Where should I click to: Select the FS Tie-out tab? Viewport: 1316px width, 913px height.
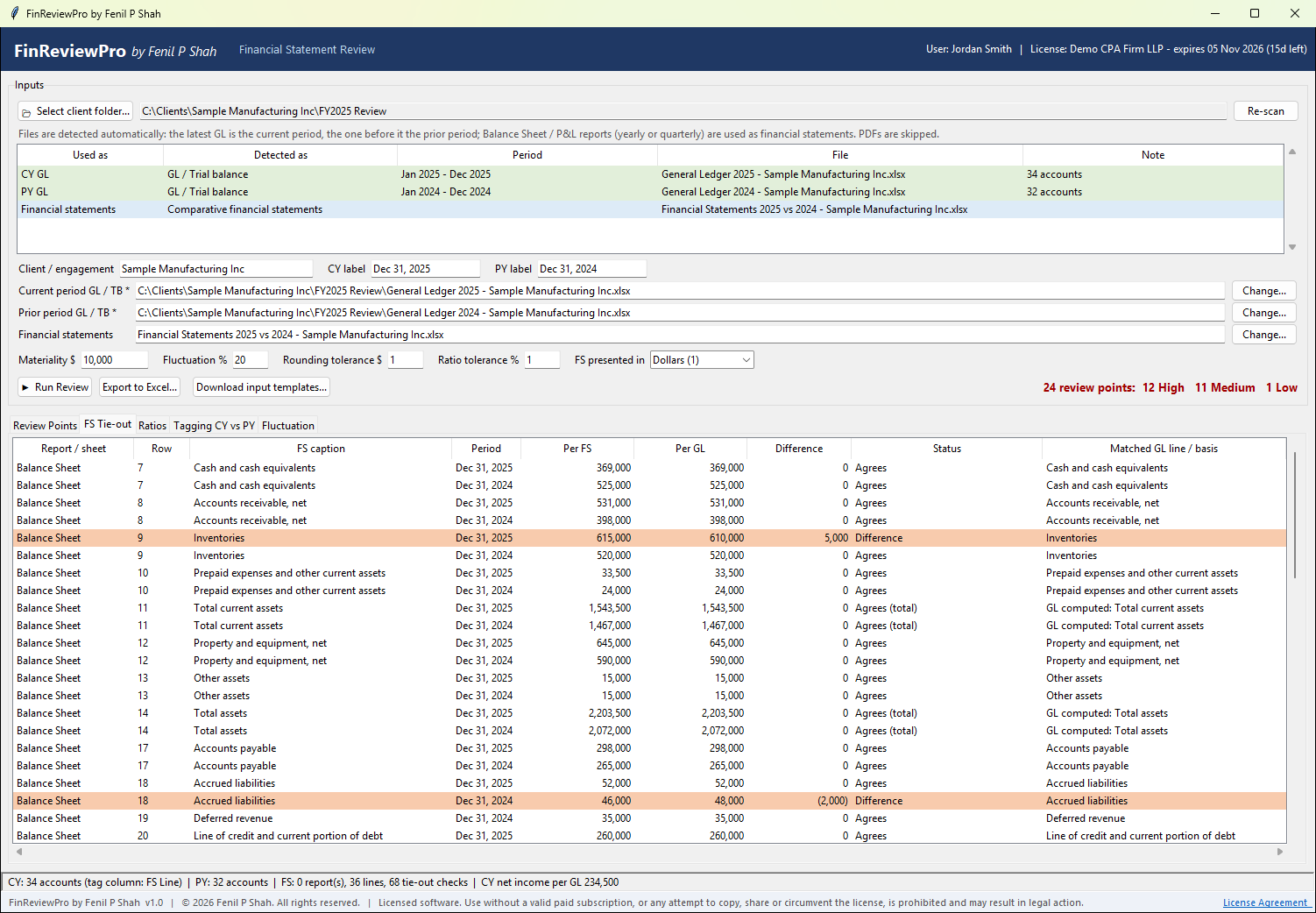tap(108, 424)
